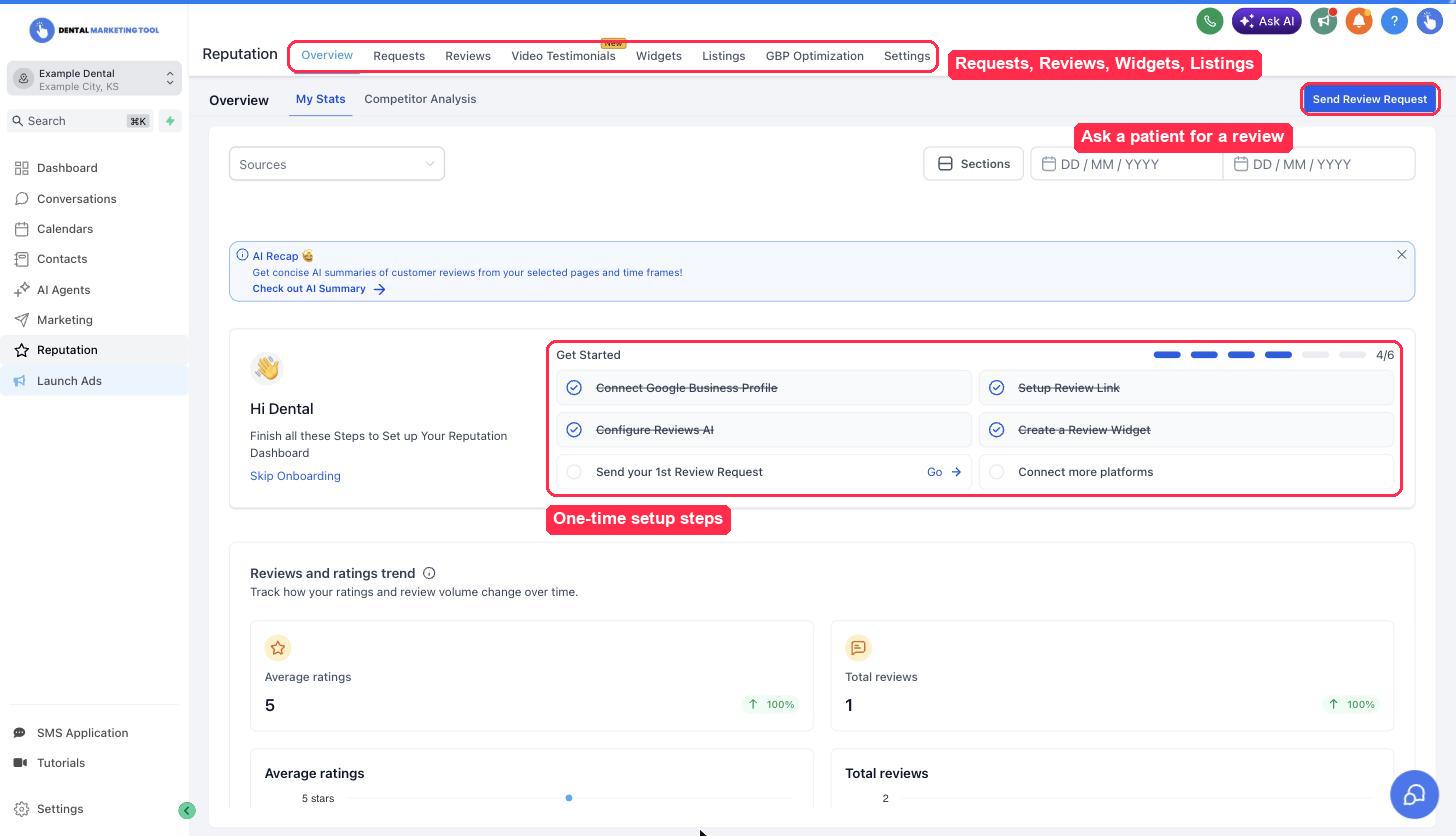Click the Total reviews 100% increase badge

[x=1350, y=705]
